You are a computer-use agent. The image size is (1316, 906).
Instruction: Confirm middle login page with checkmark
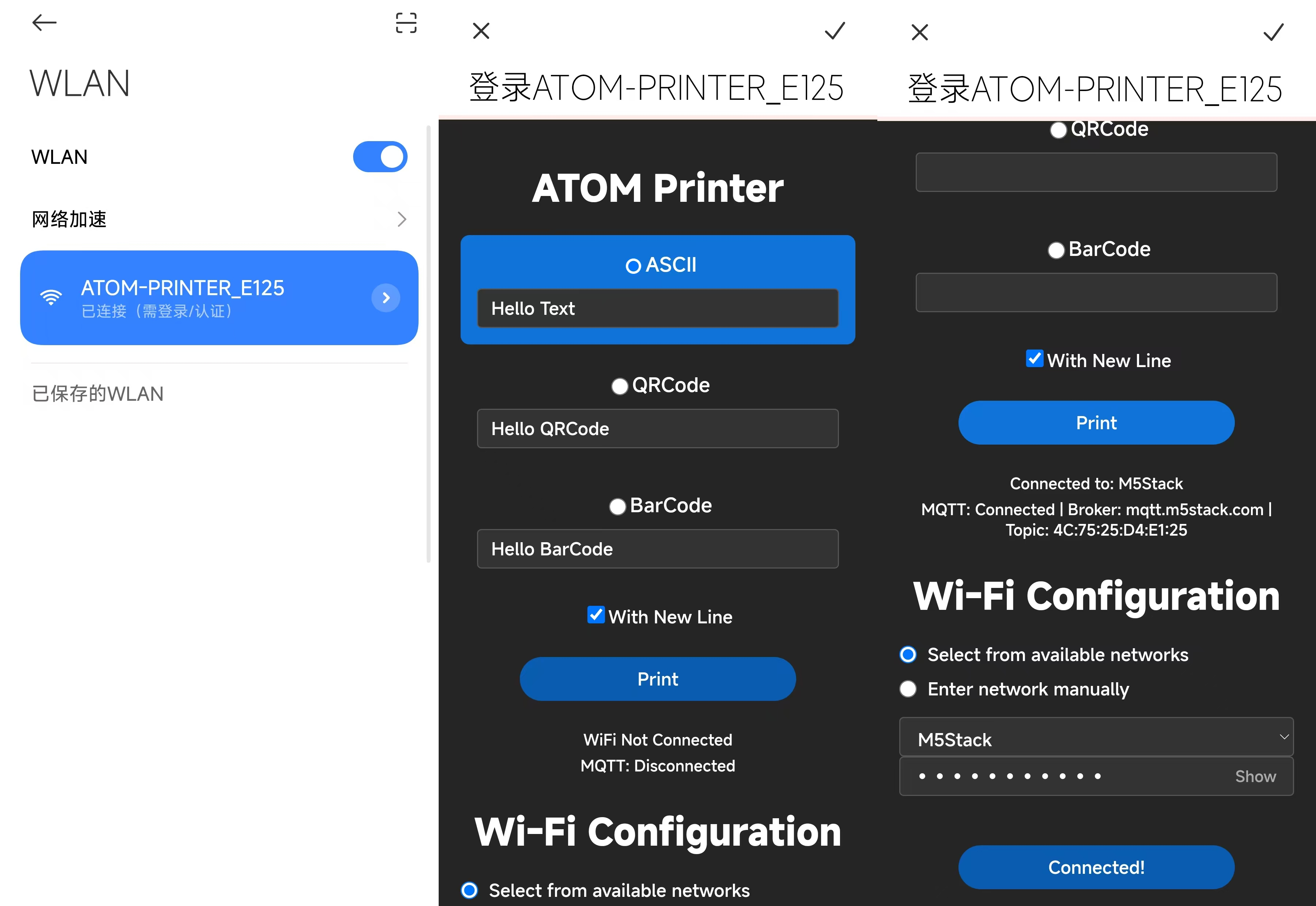click(834, 31)
